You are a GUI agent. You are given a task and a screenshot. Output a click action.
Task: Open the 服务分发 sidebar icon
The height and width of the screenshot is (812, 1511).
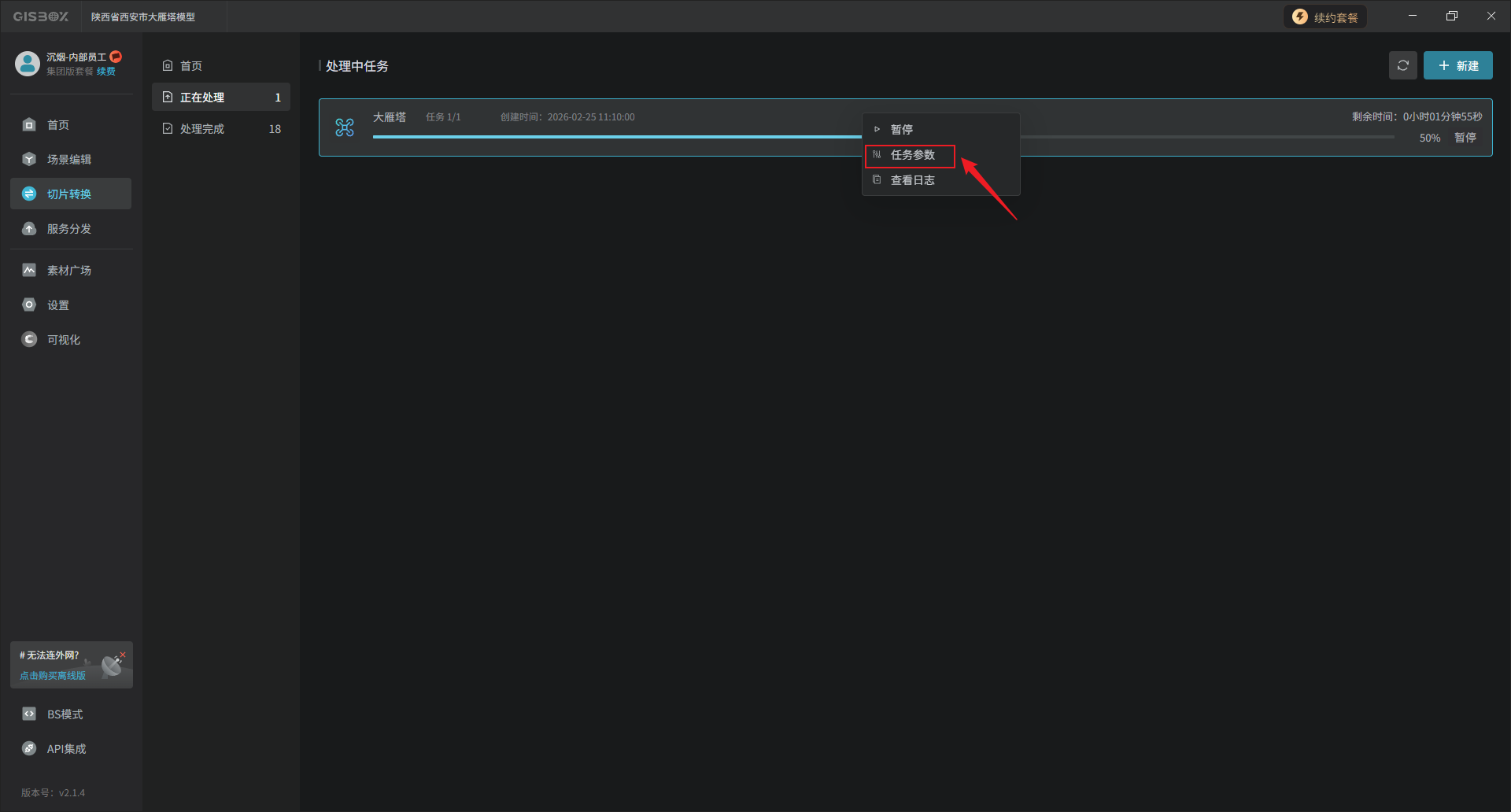pos(29,229)
